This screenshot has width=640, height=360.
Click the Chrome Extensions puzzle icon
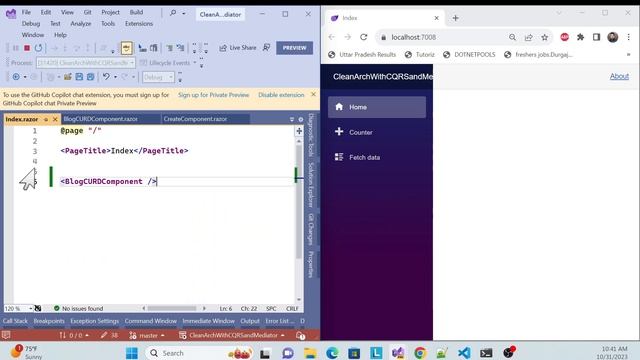click(580, 37)
